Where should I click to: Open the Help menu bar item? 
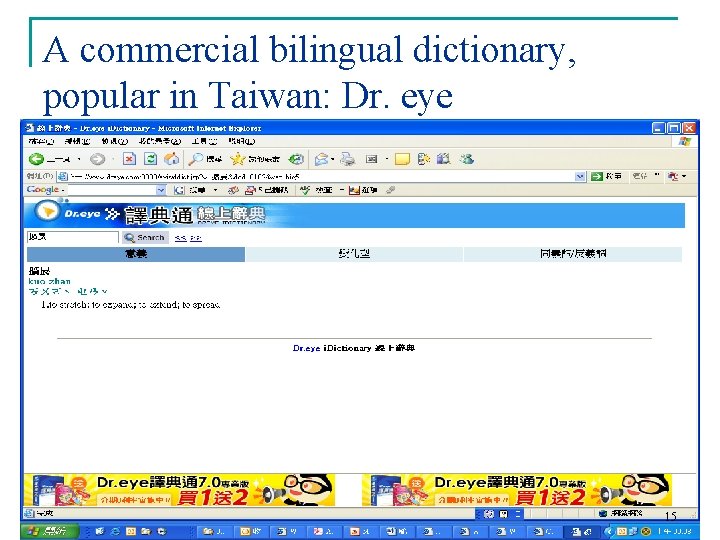pyautogui.click(x=242, y=141)
